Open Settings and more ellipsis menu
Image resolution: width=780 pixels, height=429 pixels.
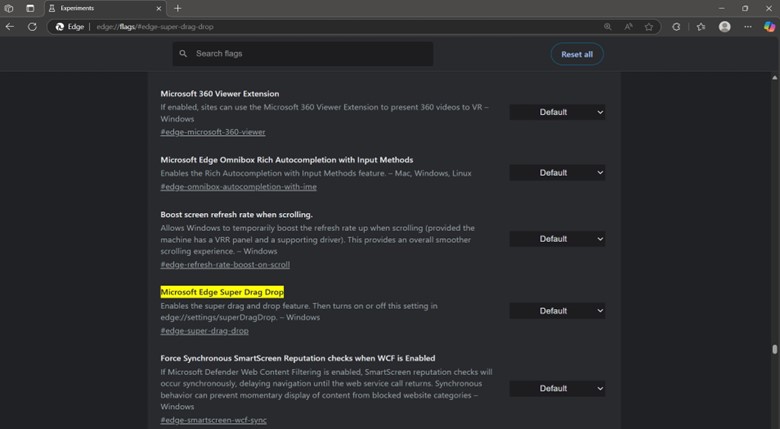748,27
